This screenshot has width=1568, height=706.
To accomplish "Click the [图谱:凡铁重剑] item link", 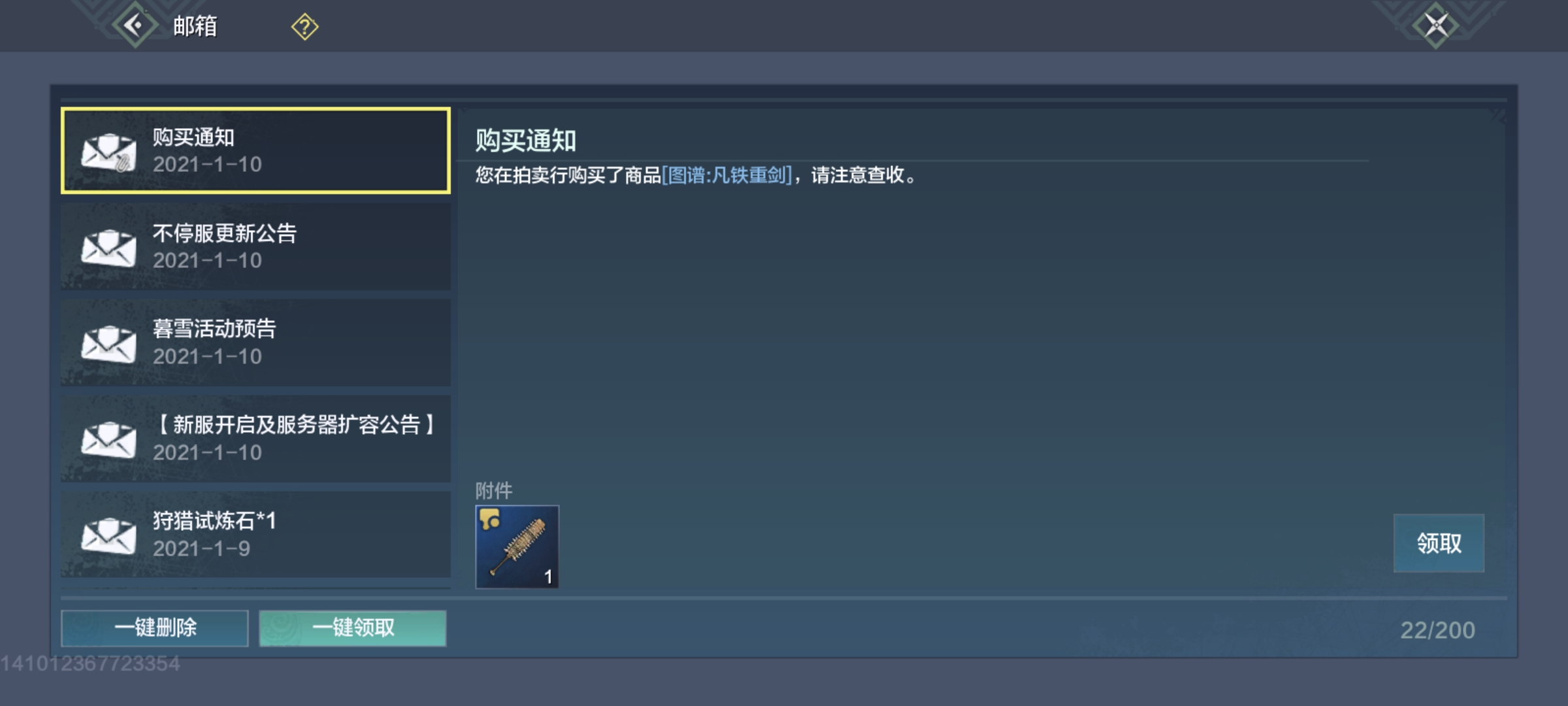I will pos(727,175).
